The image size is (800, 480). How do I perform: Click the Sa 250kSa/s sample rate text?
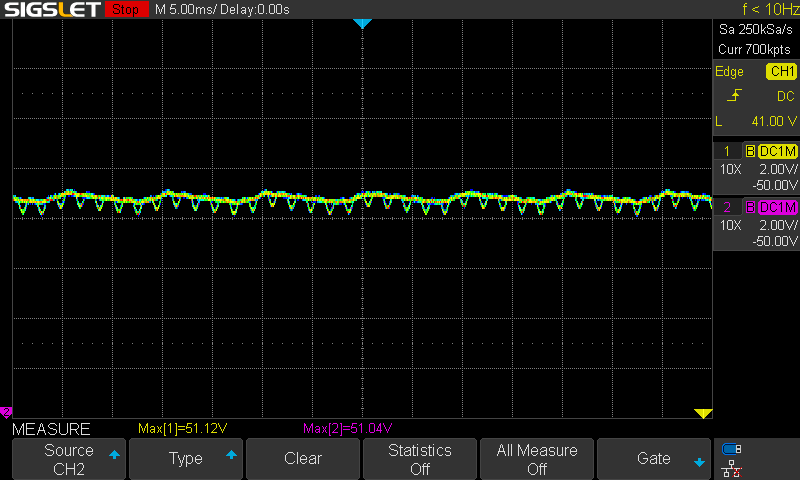[756, 30]
